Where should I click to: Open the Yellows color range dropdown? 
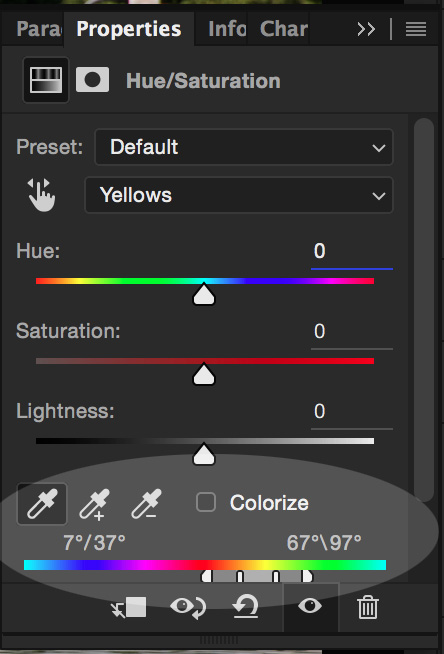point(239,195)
